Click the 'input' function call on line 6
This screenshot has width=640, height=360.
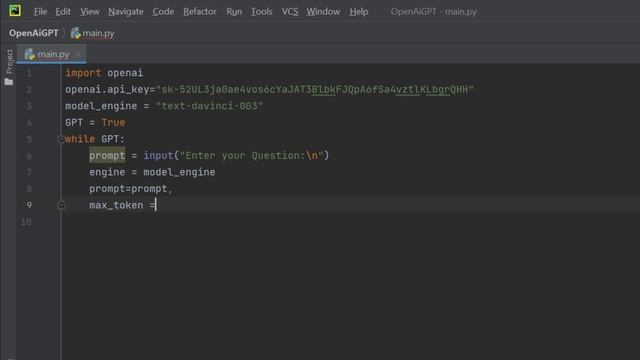[158, 156]
